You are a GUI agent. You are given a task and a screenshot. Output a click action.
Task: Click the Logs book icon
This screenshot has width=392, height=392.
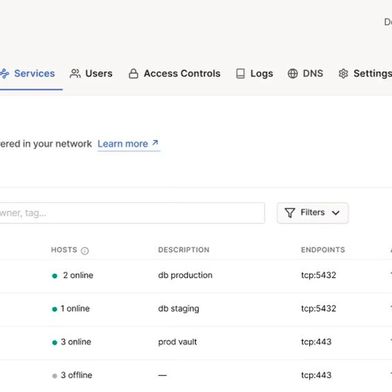click(240, 73)
